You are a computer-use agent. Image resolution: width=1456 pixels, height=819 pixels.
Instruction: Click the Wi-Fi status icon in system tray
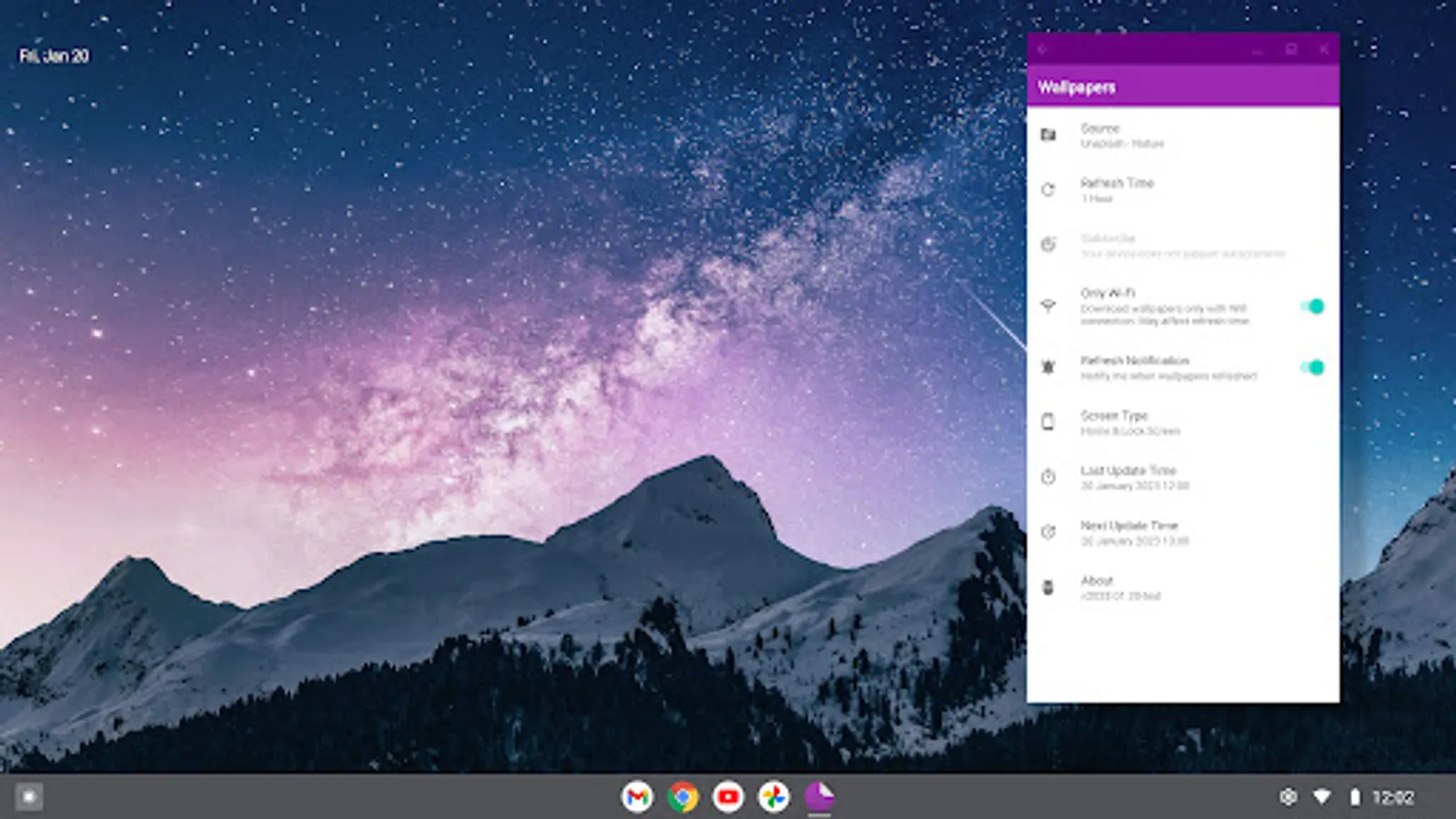point(1321,797)
